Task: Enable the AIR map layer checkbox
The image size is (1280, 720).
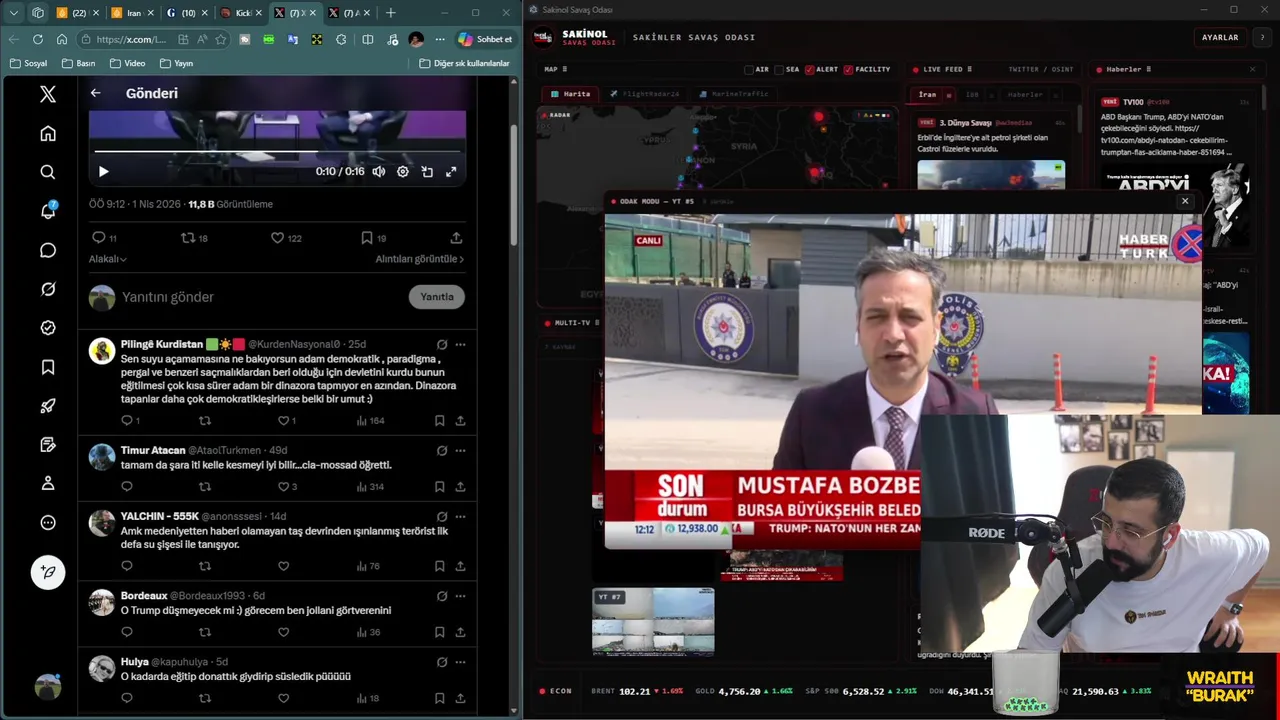Action: pyautogui.click(x=750, y=70)
